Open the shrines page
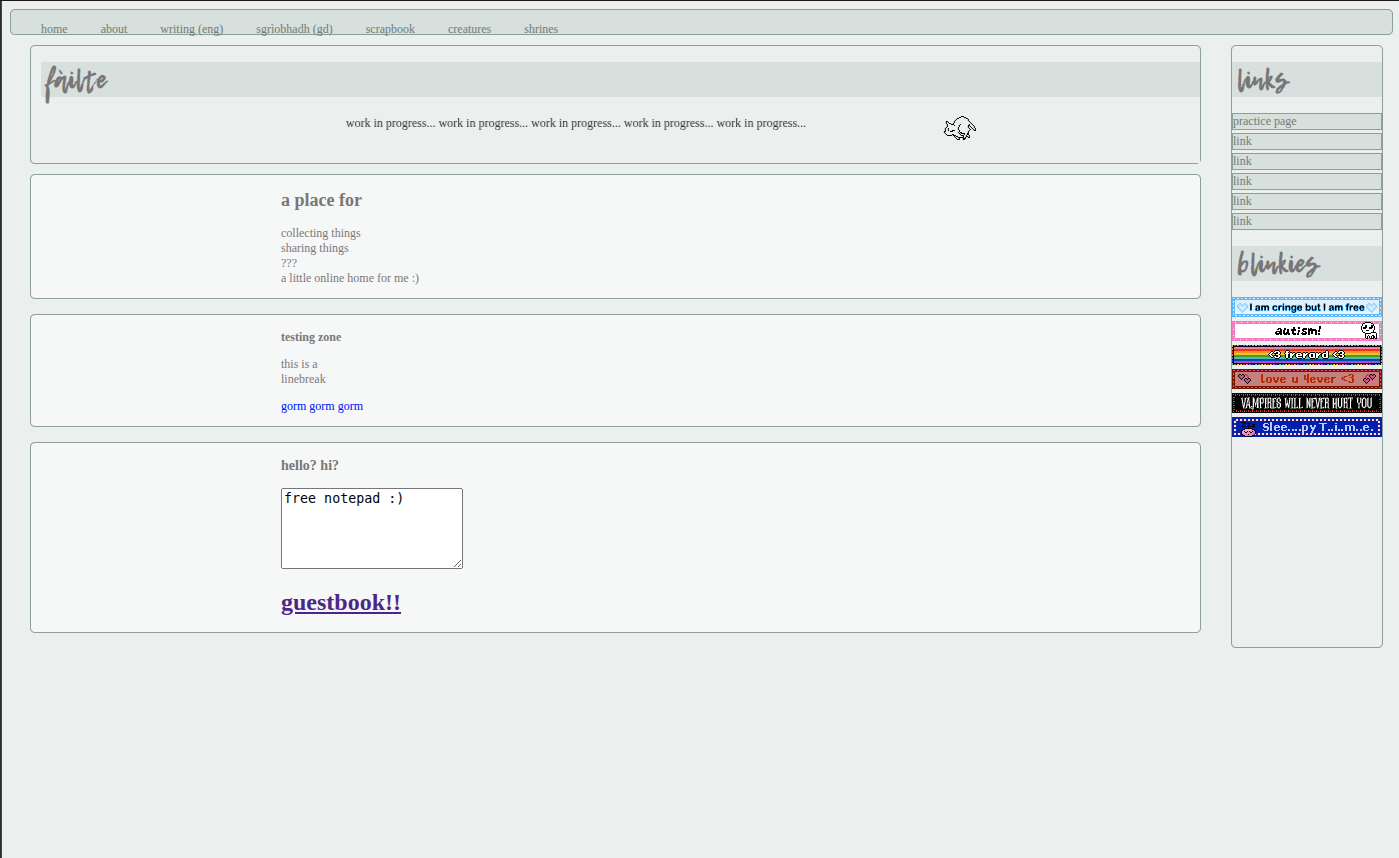 point(541,29)
